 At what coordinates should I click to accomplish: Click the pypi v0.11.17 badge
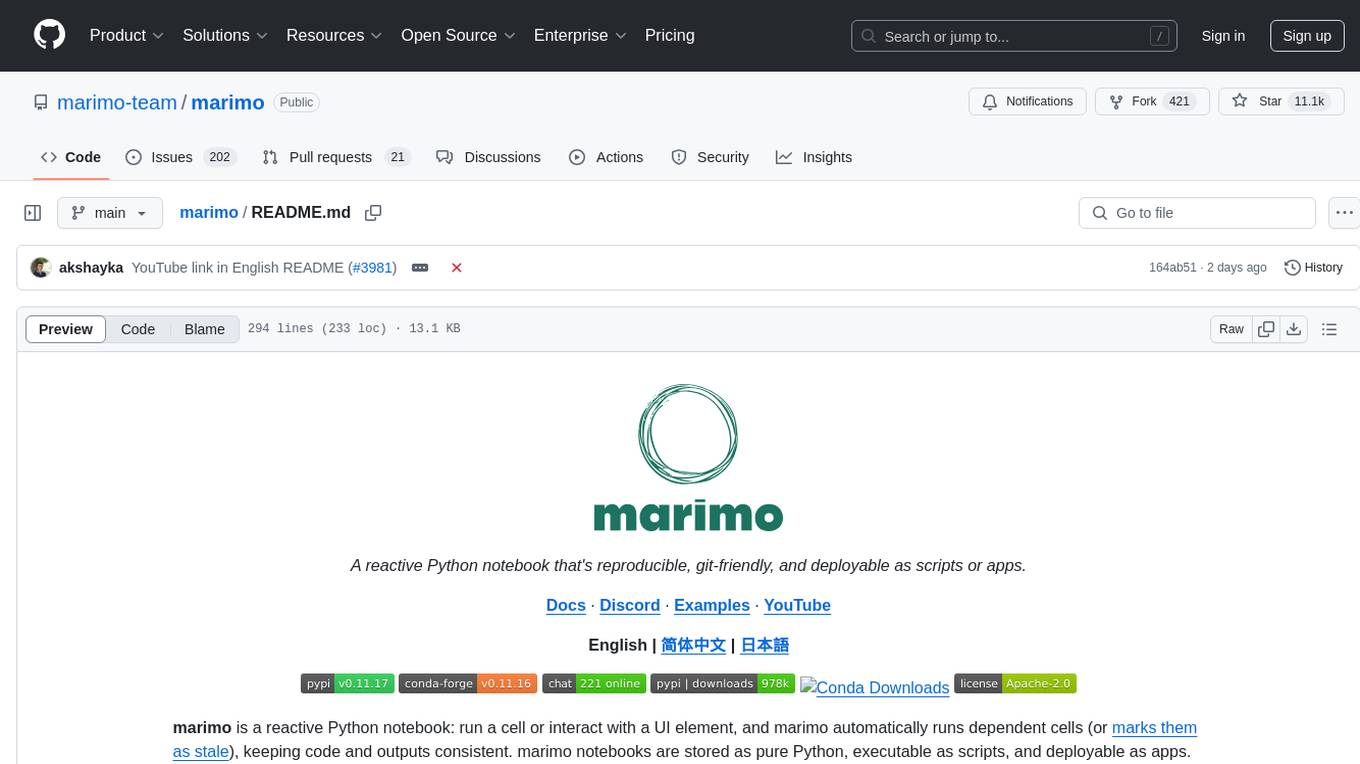click(347, 684)
